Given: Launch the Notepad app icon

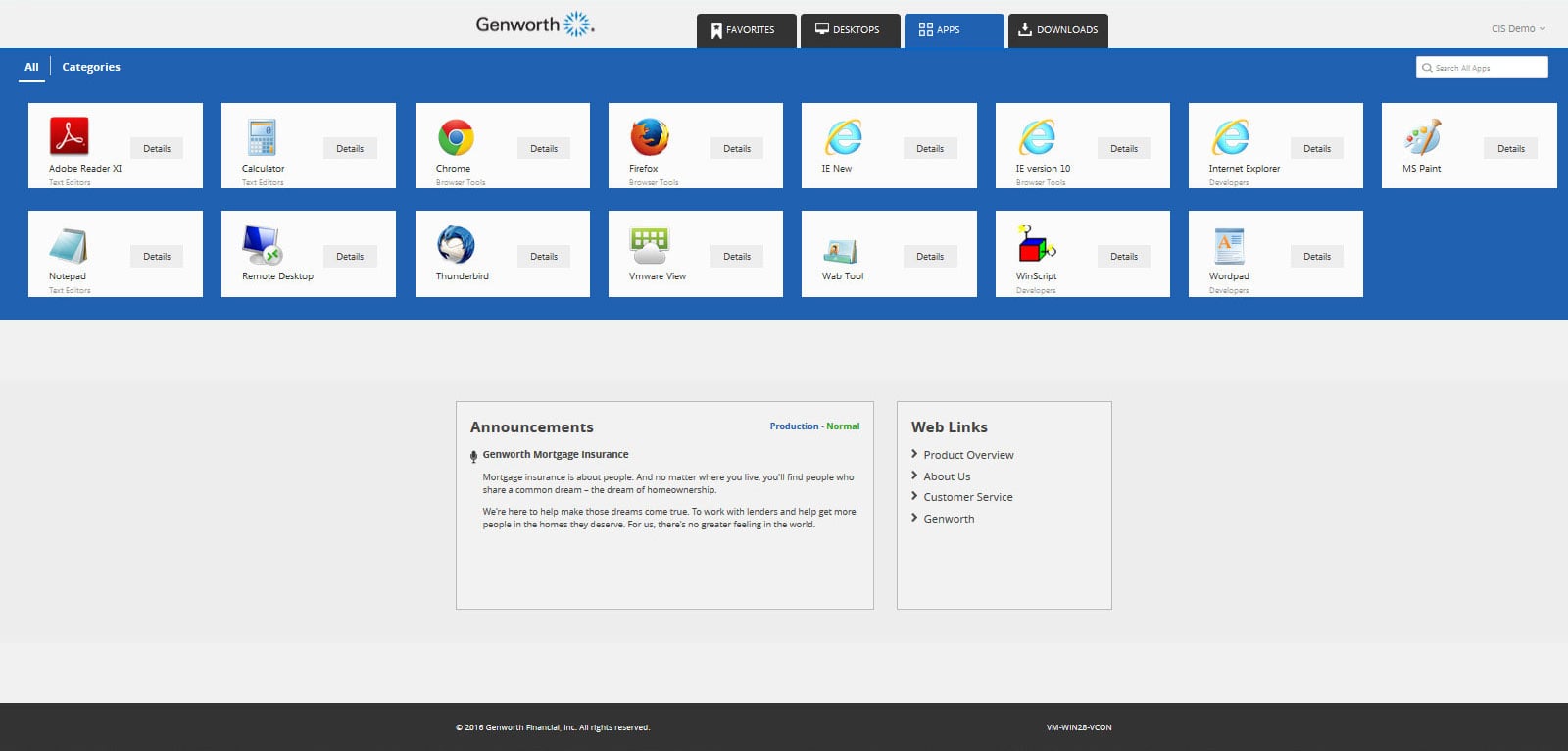Looking at the screenshot, I should point(68,245).
